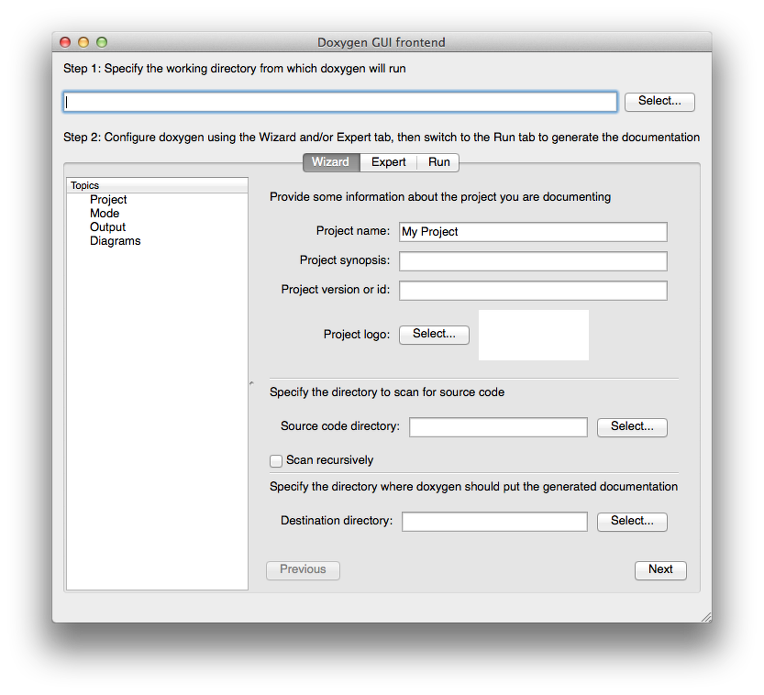This screenshot has height=695, width=764.
Task: Click Select button for Project logo
Action: click(434, 334)
